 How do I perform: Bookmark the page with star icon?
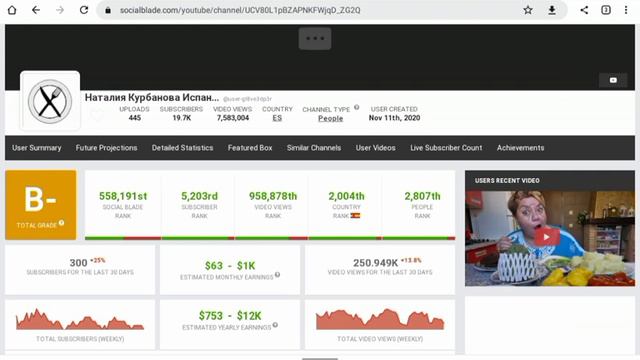tap(528, 10)
